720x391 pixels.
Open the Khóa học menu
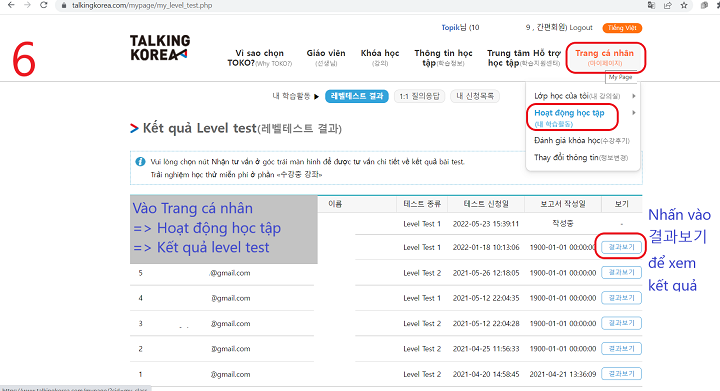pos(380,58)
